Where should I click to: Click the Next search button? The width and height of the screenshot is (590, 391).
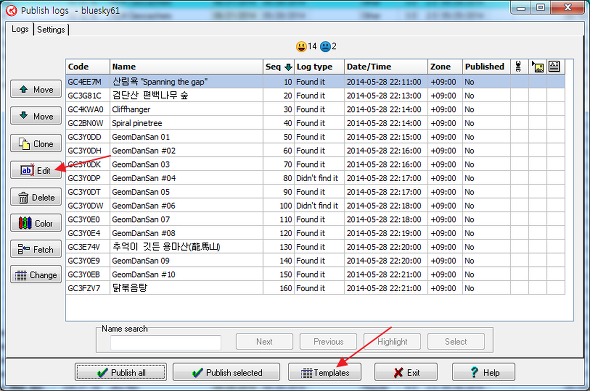(264, 342)
